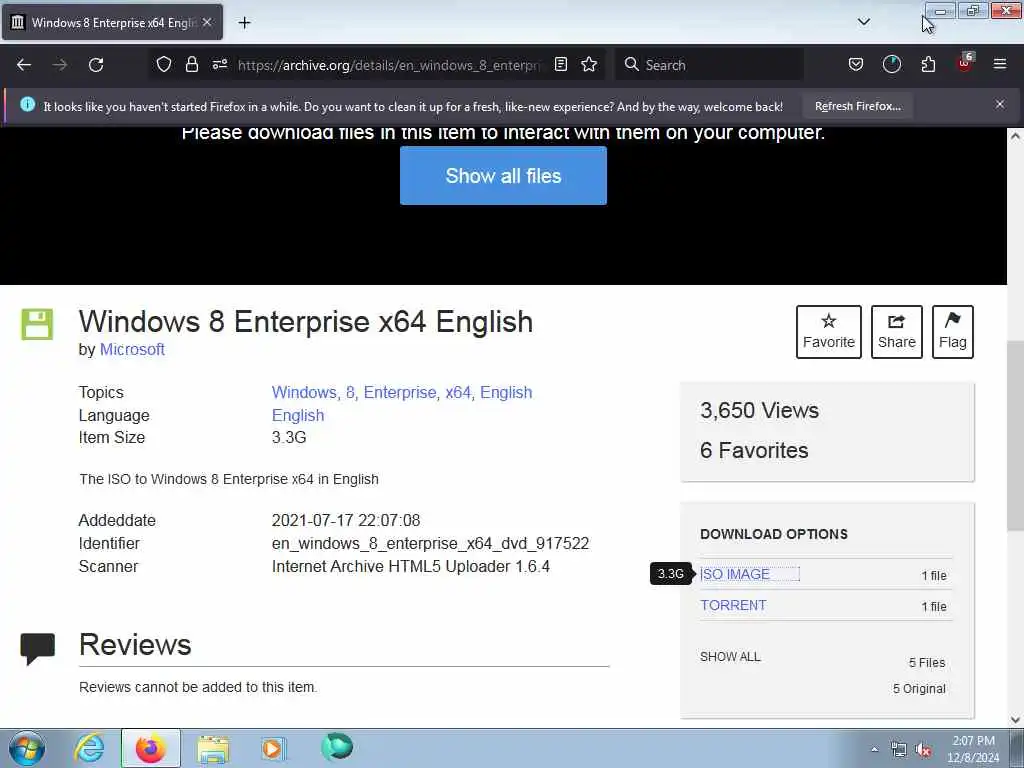Image resolution: width=1024 pixels, height=768 pixels.
Task: Open Windows Explorer from taskbar
Action: tap(213, 748)
